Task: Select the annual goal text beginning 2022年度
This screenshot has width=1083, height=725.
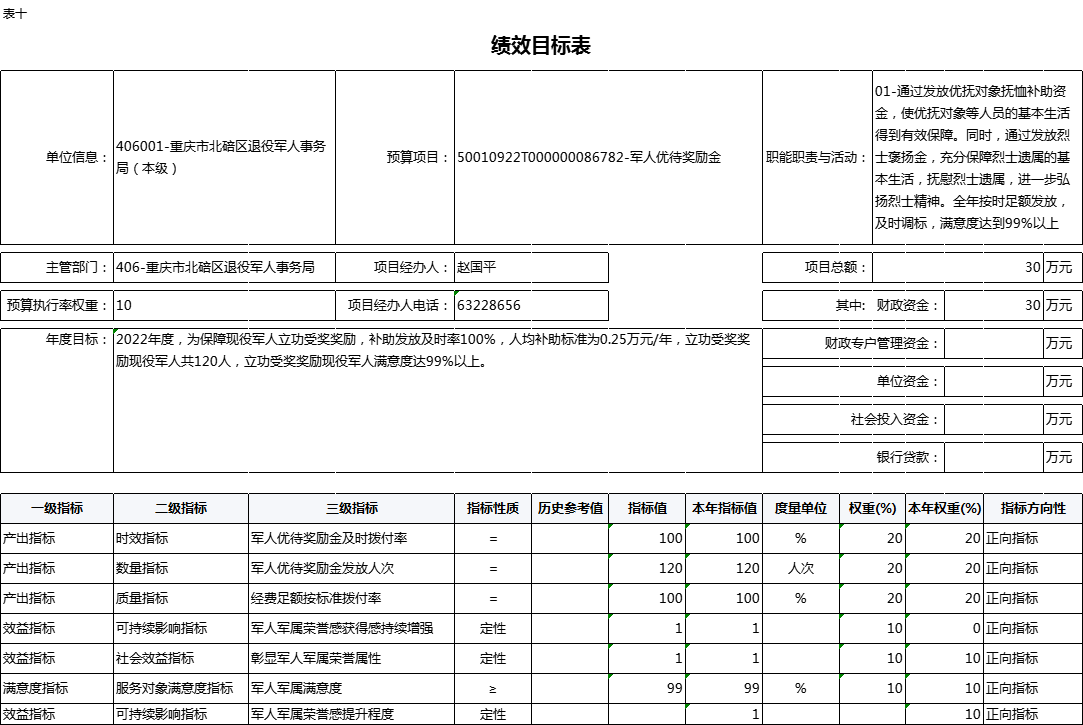Action: pos(438,400)
